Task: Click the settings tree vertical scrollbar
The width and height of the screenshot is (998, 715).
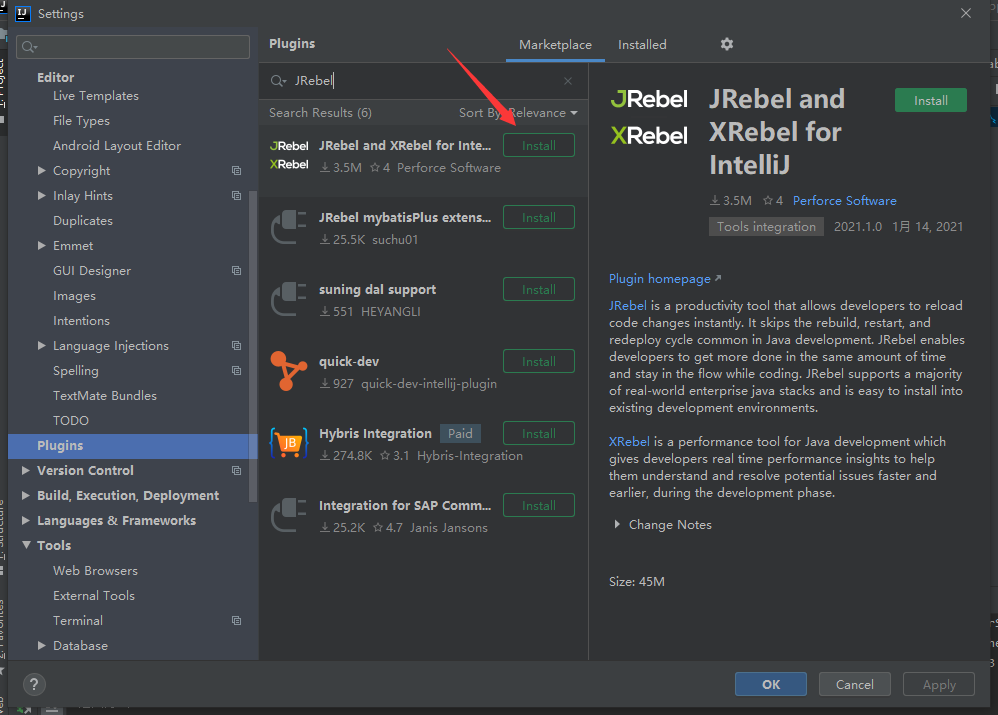Action: [253, 347]
